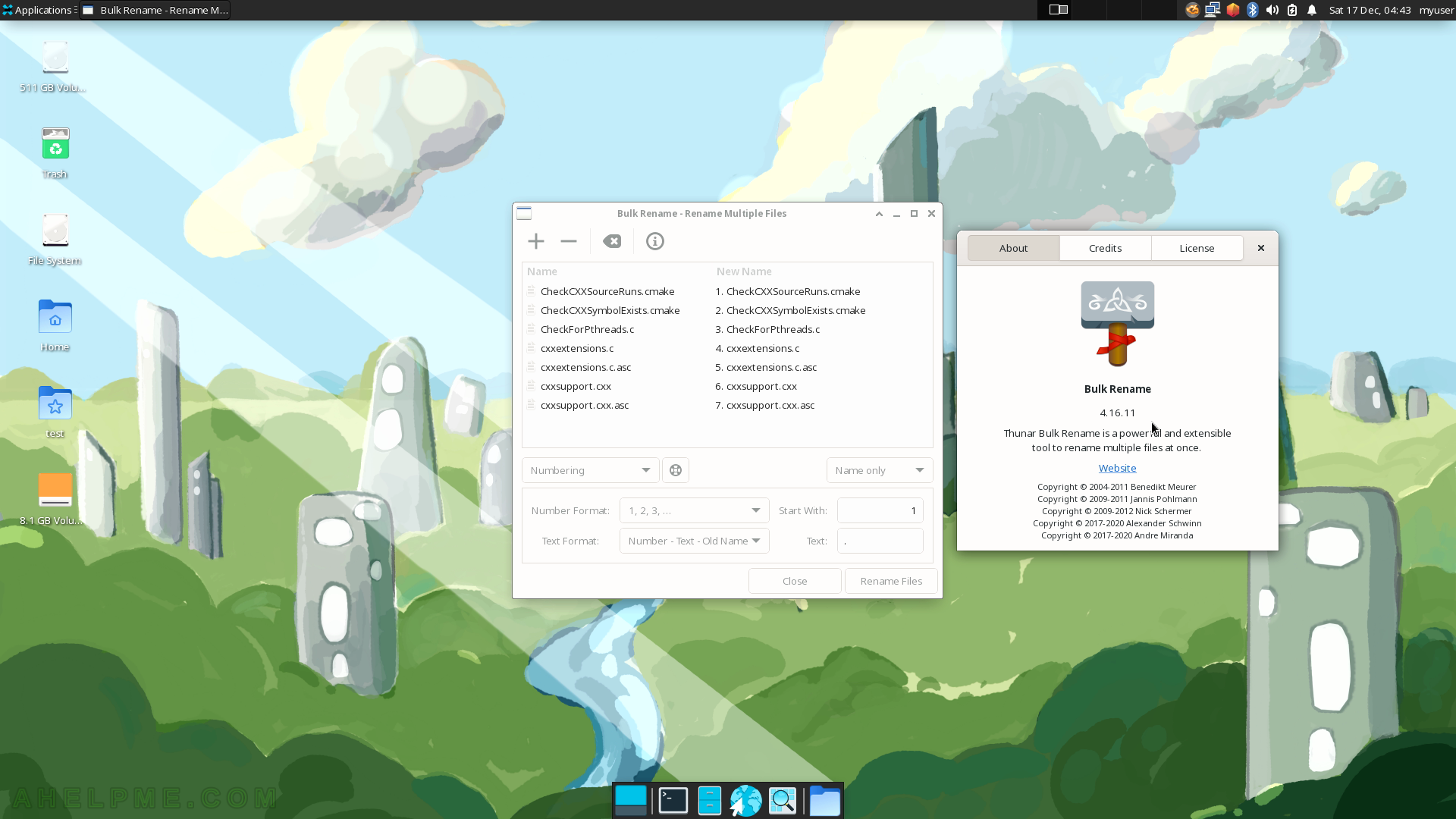This screenshot has width=1456, height=819.
Task: Open the Numbering renamer dropdown
Action: [x=590, y=470]
